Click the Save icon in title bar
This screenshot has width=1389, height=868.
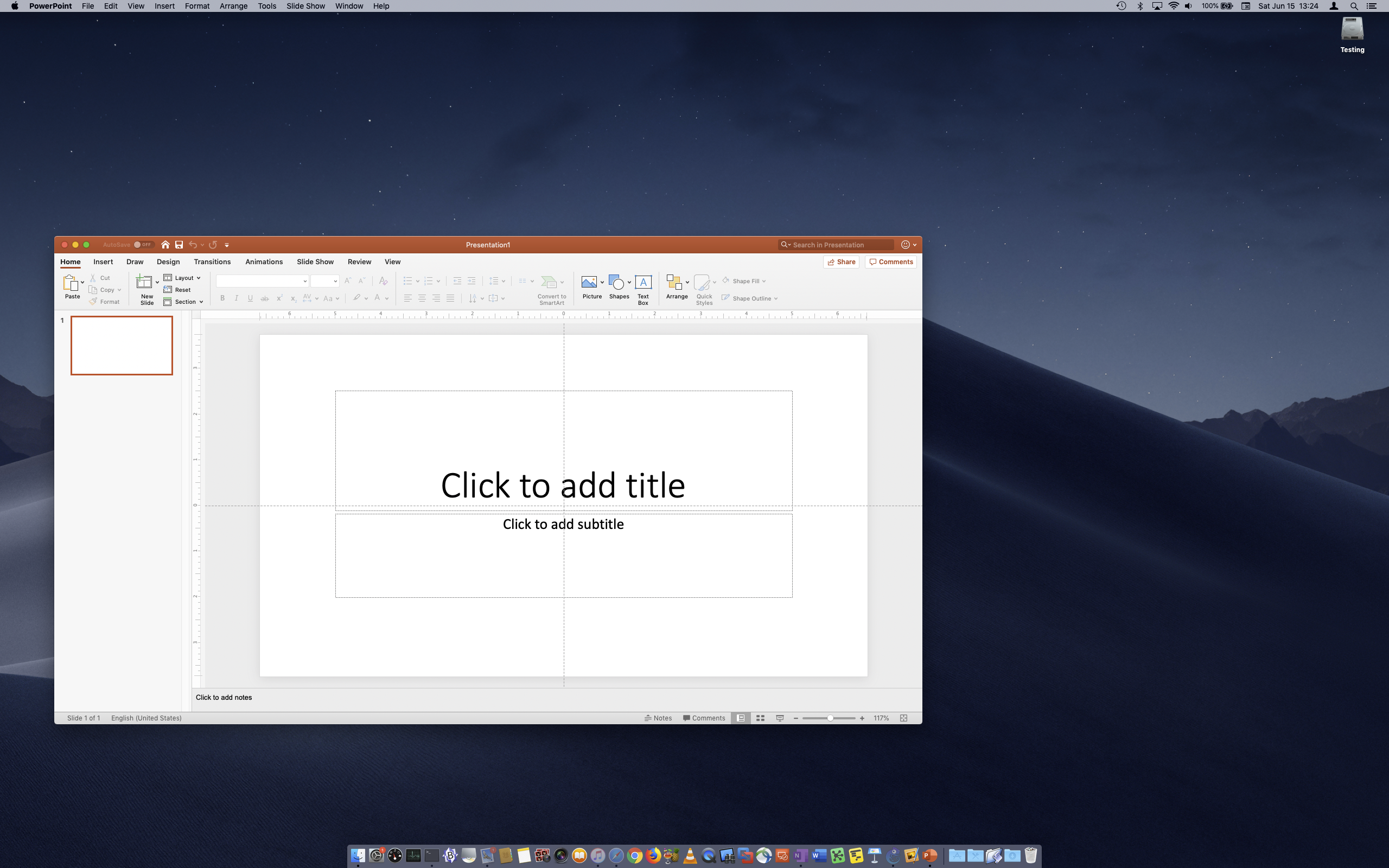(x=179, y=245)
